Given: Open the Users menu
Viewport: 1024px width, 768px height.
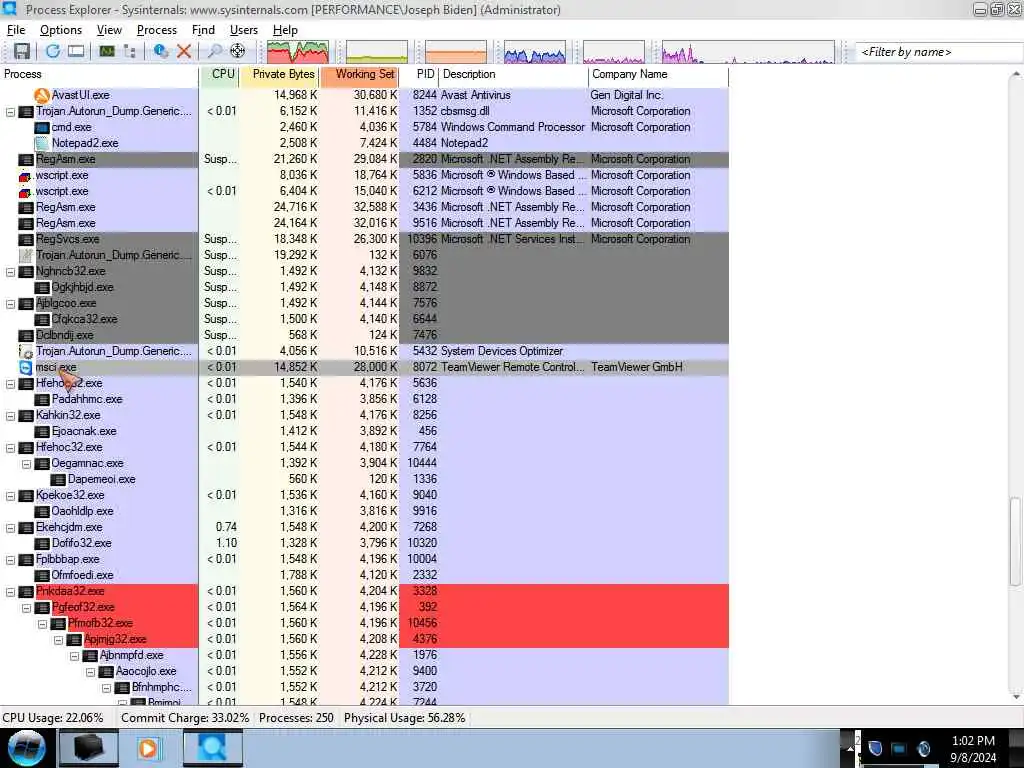Looking at the screenshot, I should click(244, 30).
